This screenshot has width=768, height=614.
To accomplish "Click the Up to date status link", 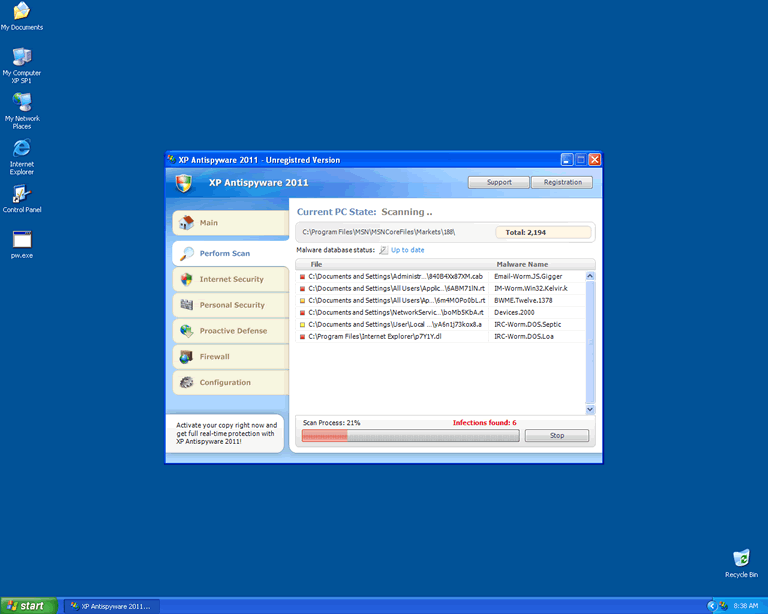I will point(407,250).
